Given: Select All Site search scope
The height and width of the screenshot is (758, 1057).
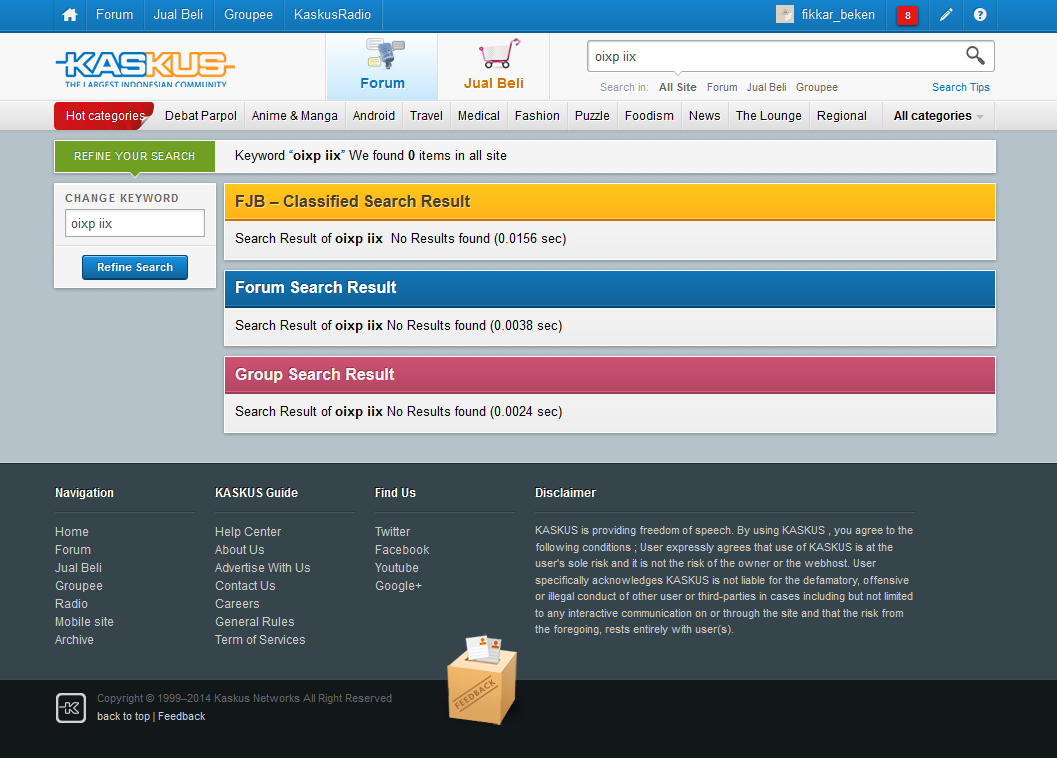Looking at the screenshot, I should [x=677, y=87].
